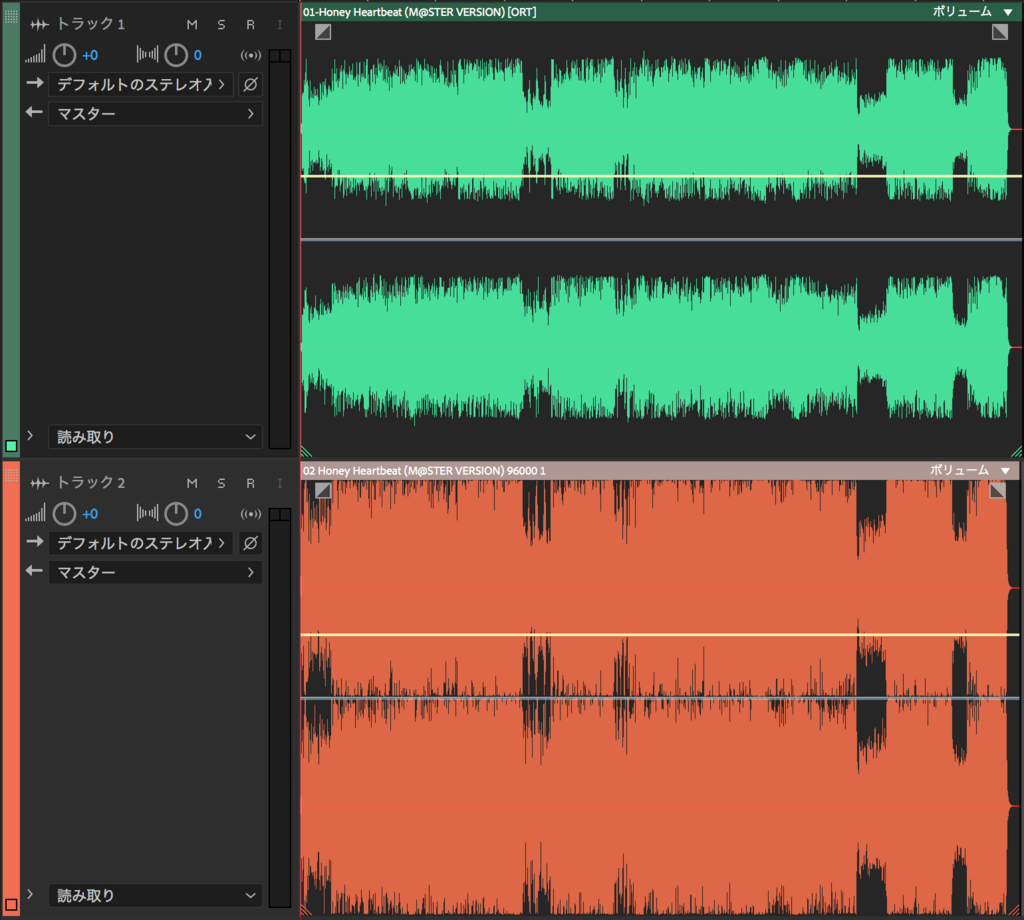Click the Track 2 pan knob

[x=176, y=514]
